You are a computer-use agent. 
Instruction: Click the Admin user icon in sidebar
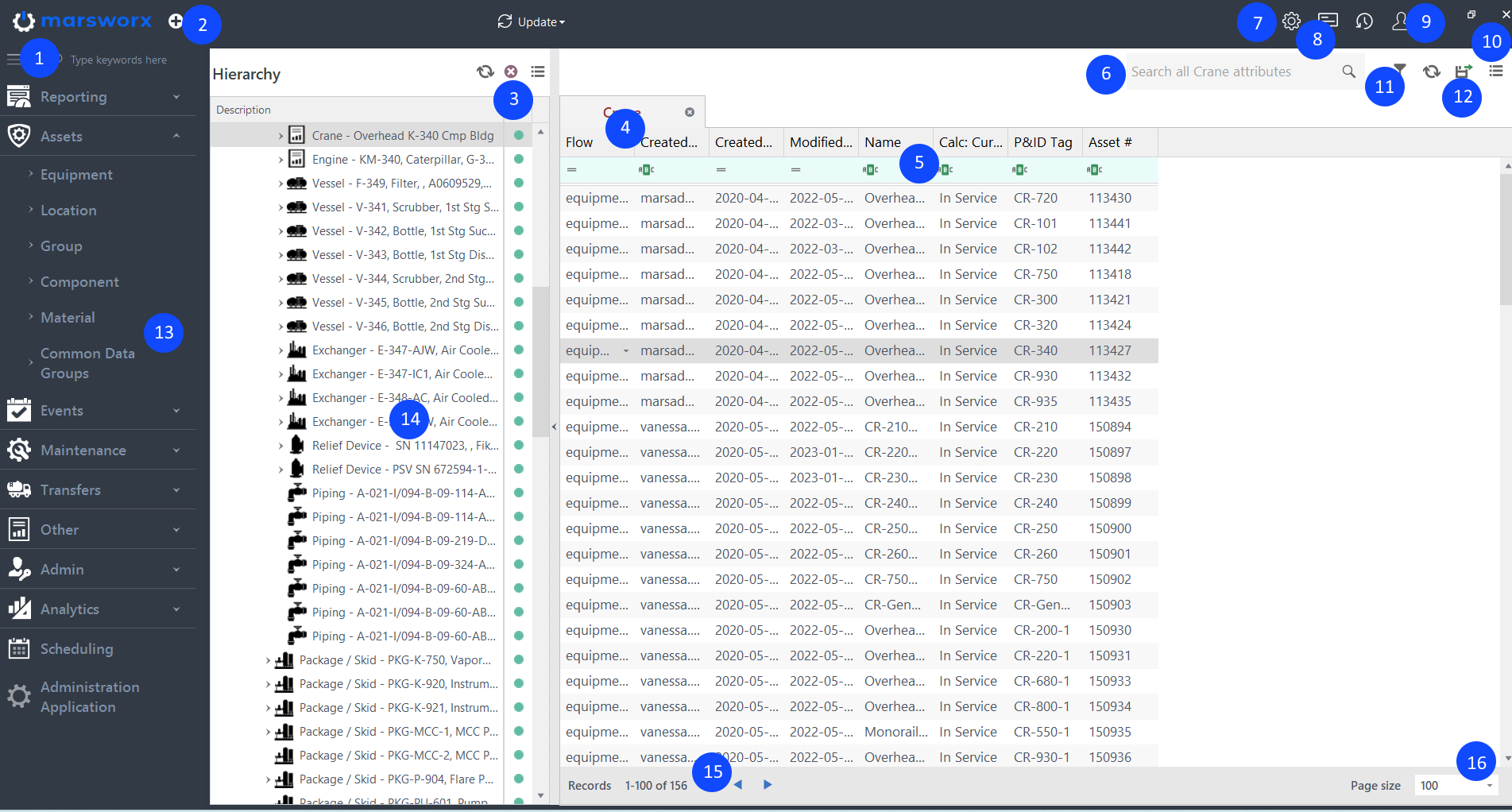(19, 569)
